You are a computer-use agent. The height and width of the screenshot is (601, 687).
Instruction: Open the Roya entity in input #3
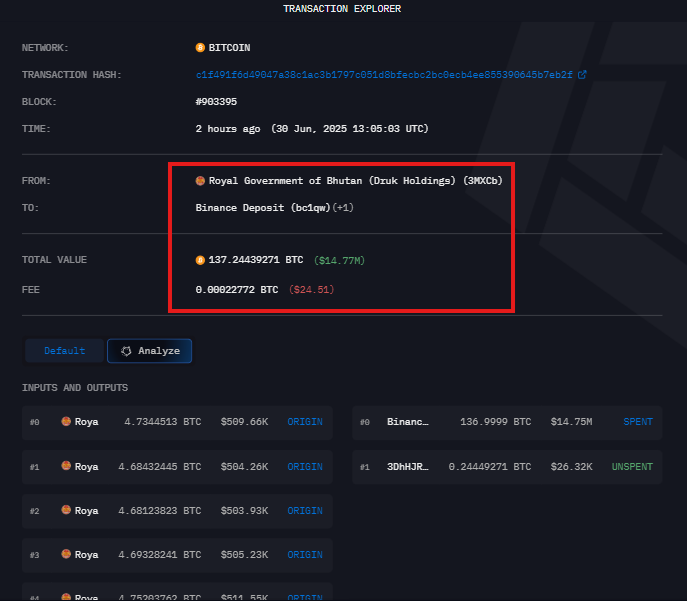86,555
